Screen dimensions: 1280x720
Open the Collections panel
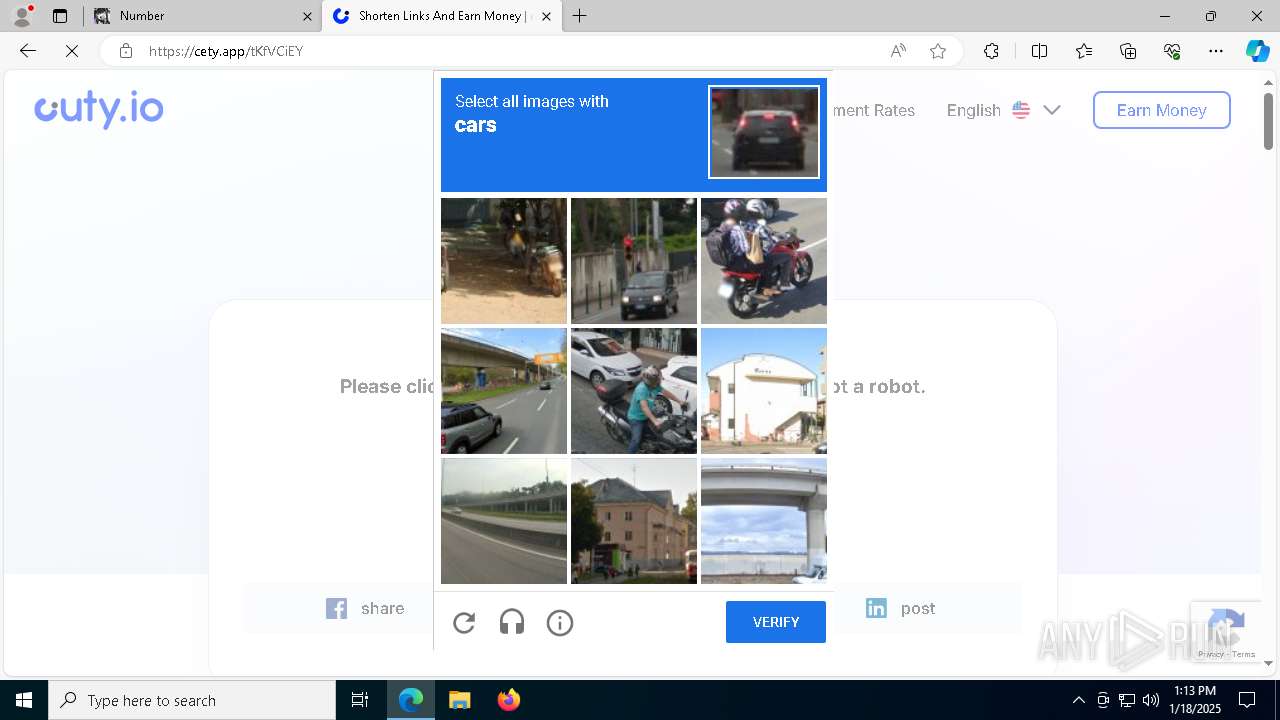[x=1128, y=51]
